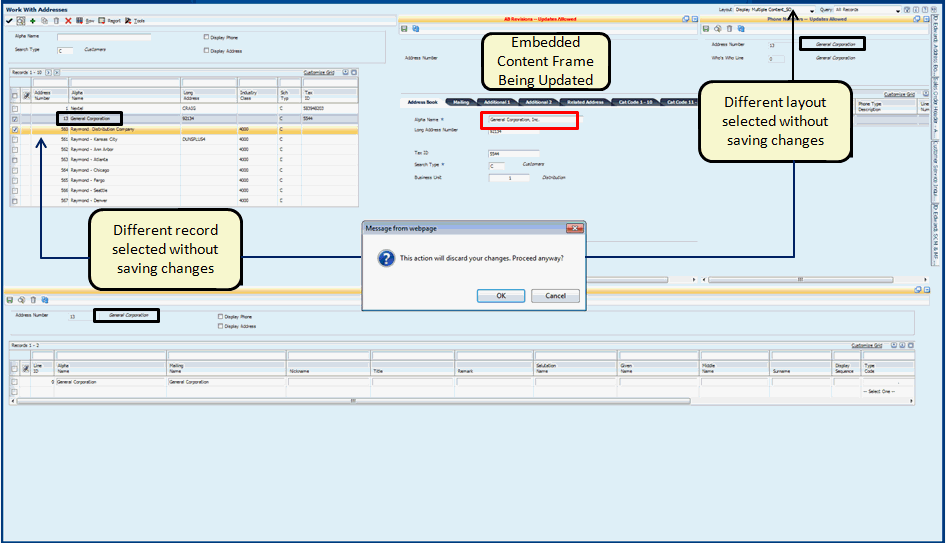Maximize the address grid icon
Image resolution: width=946 pixels, height=543 pixels.
pos(354,72)
